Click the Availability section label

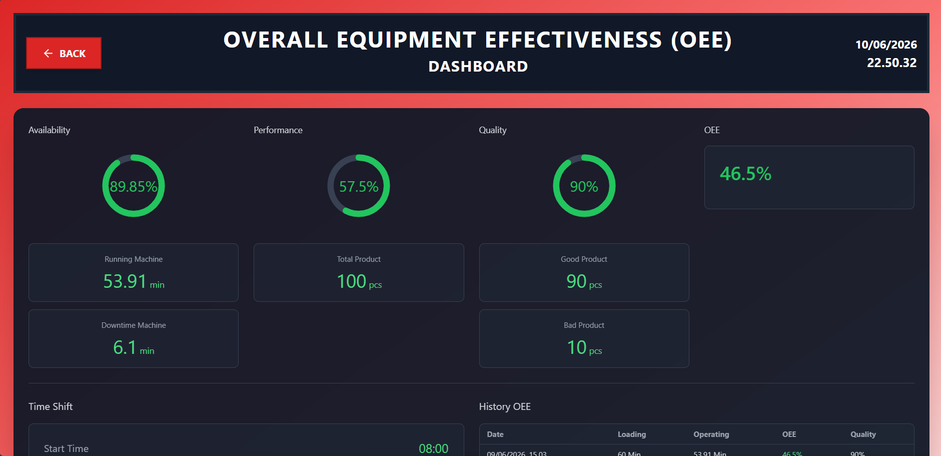(x=49, y=130)
